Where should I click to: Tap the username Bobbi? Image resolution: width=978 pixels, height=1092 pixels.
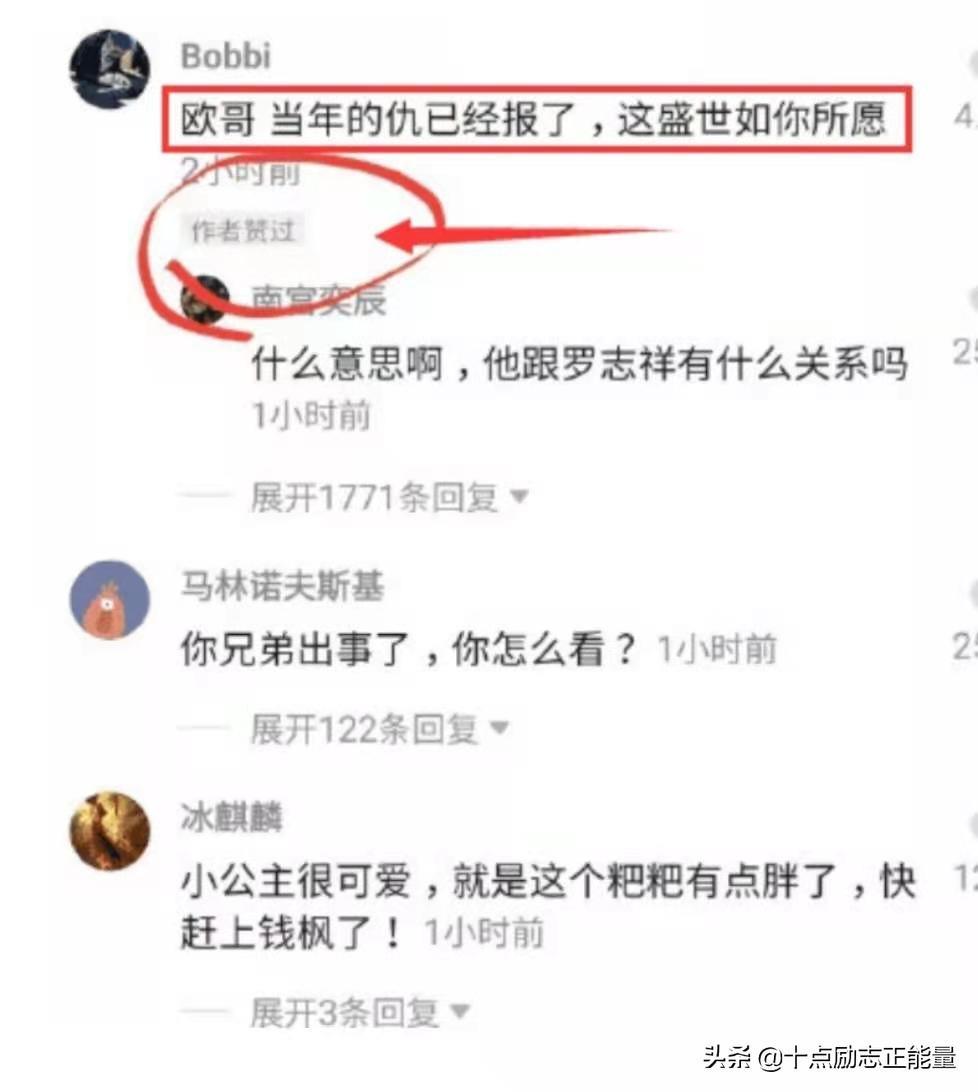click(226, 56)
